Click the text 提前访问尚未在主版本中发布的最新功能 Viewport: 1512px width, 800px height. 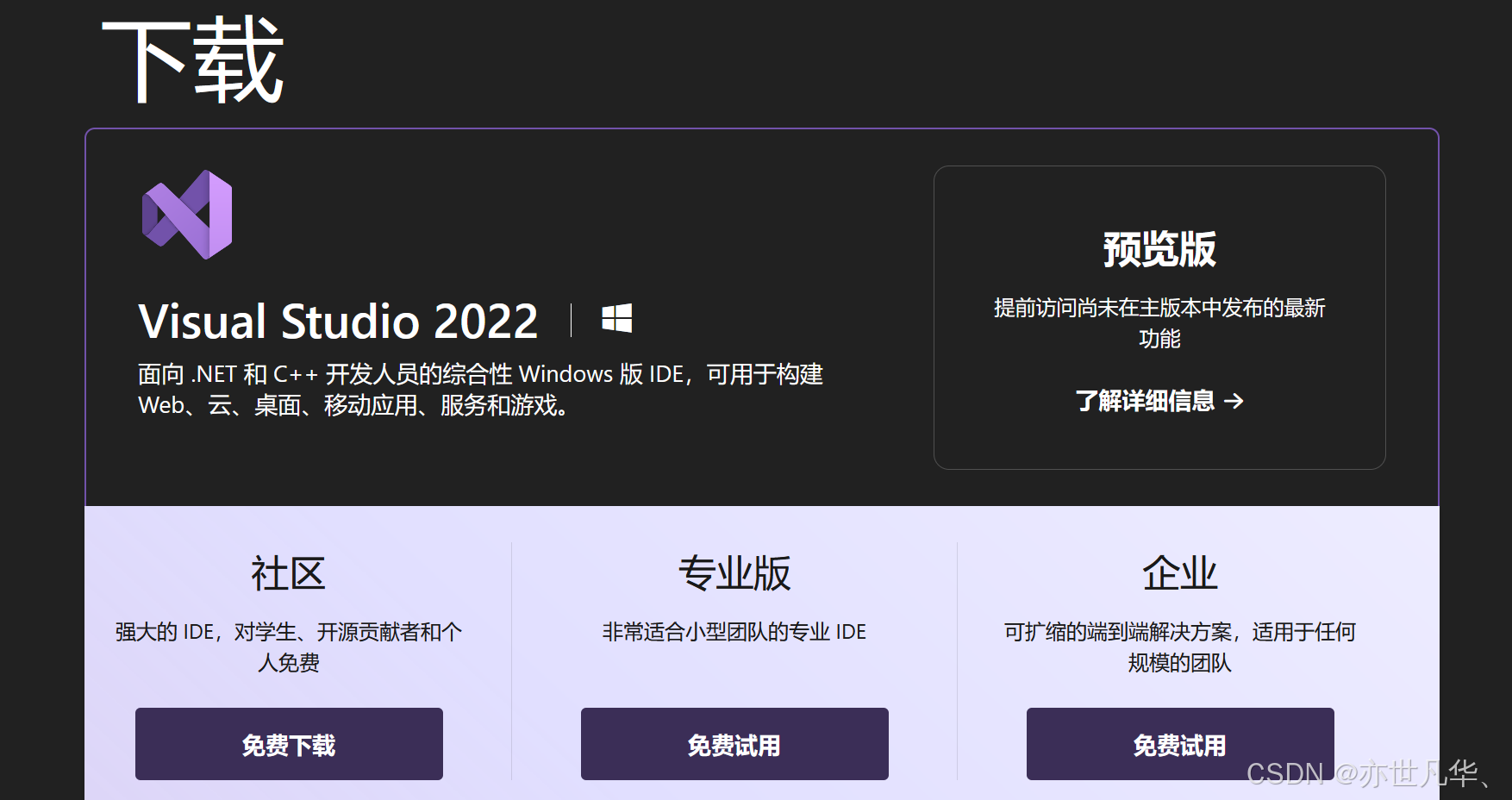(x=1159, y=323)
